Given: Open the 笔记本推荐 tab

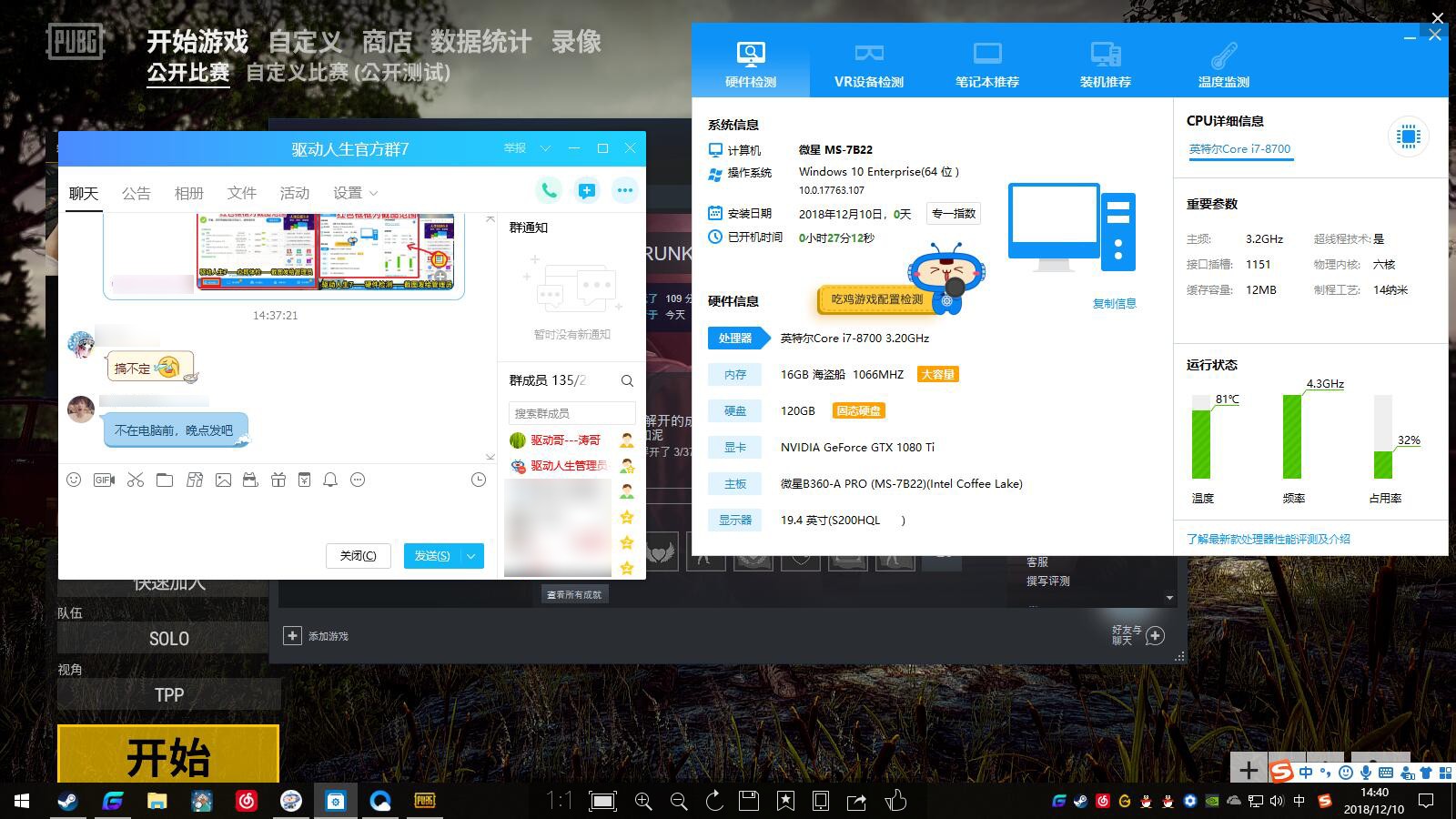Looking at the screenshot, I should pyautogui.click(x=987, y=65).
